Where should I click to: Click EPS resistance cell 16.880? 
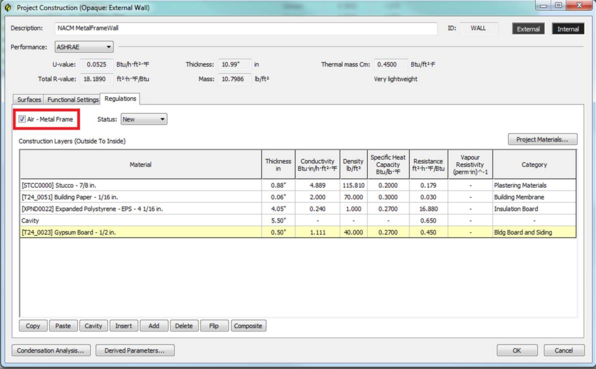428,209
